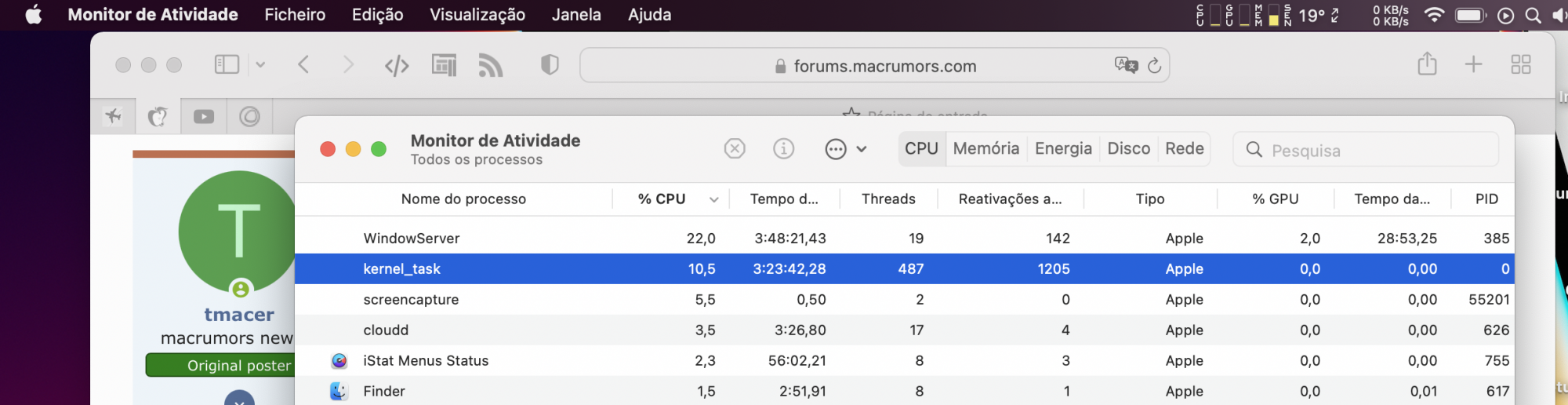Click the ellipsis more options icon

pyautogui.click(x=836, y=149)
